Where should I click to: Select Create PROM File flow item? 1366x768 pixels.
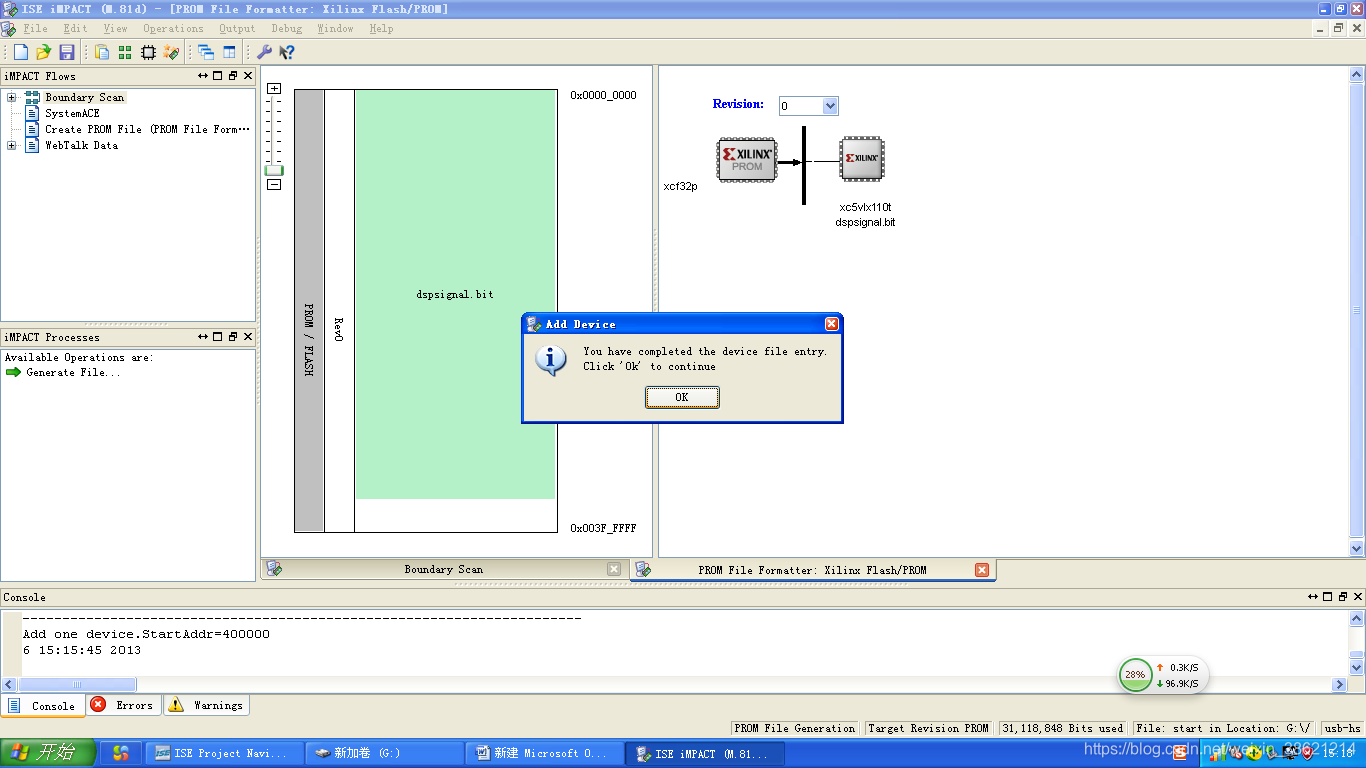point(147,129)
